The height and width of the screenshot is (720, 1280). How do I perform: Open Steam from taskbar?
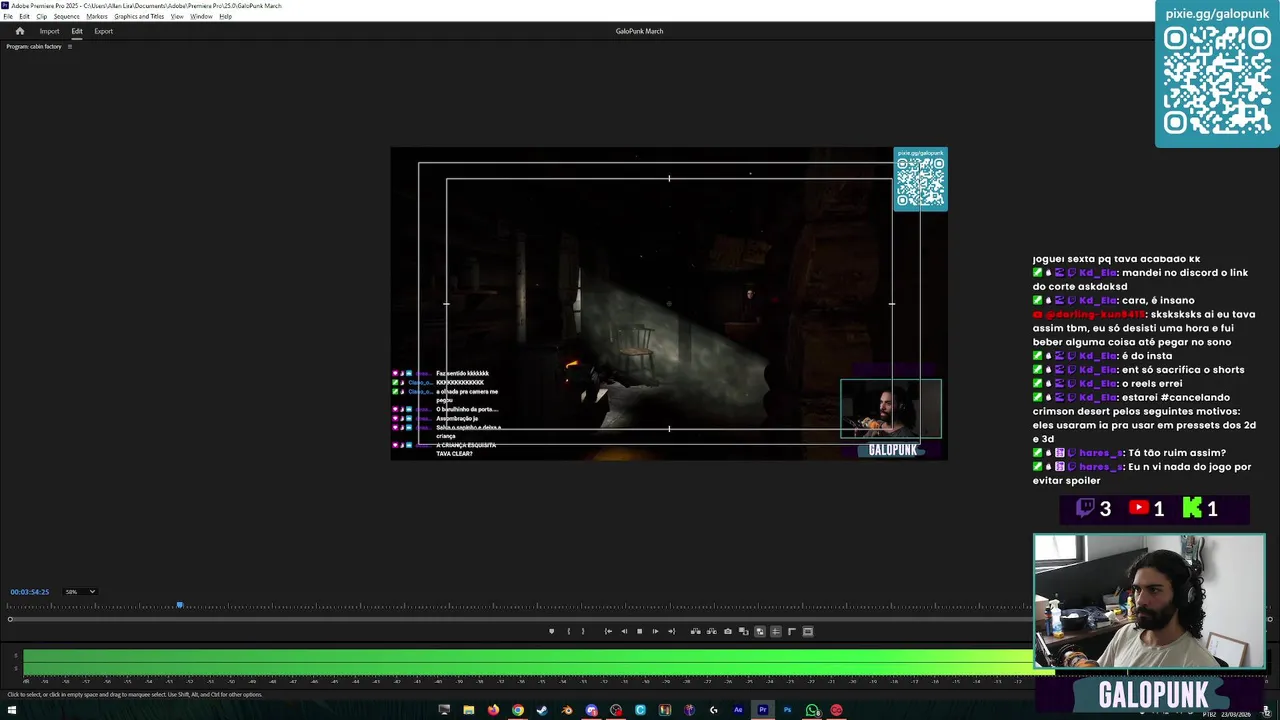(542, 710)
